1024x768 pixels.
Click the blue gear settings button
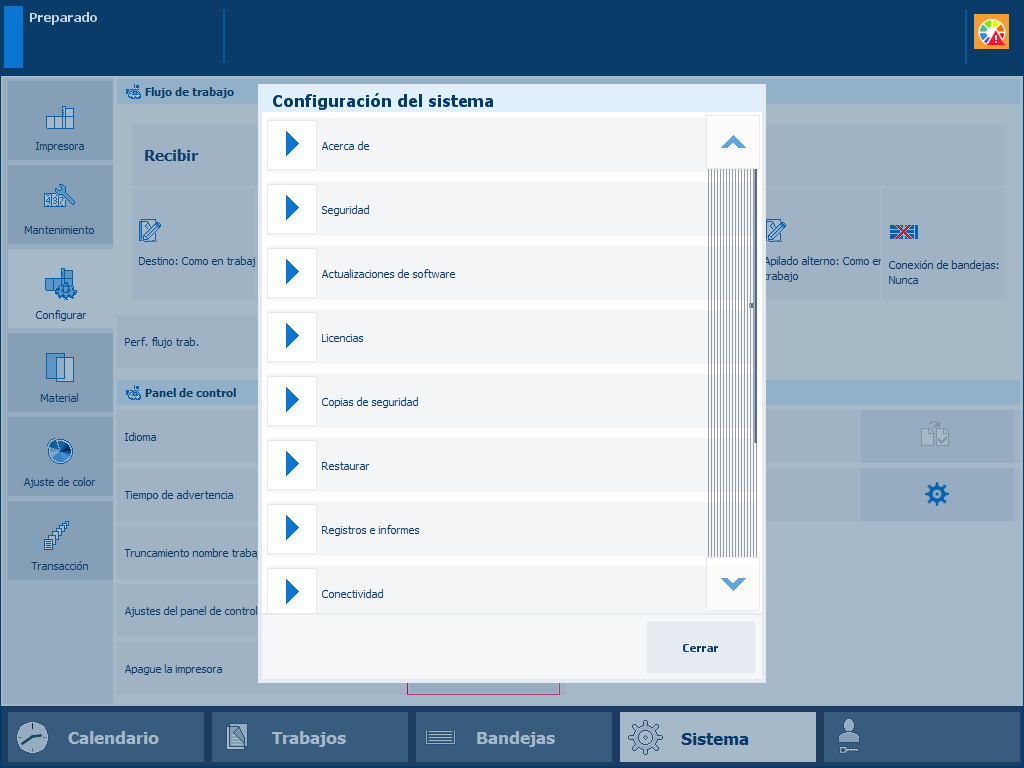click(x=936, y=494)
